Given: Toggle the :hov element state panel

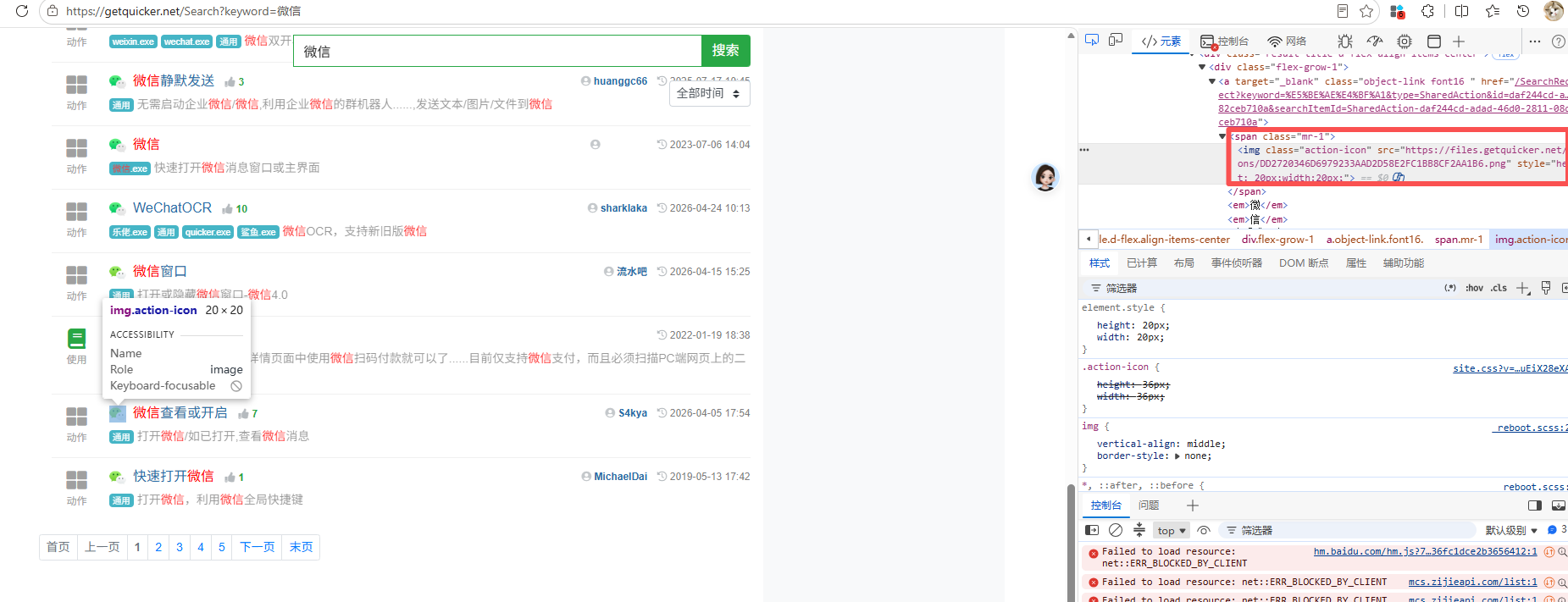Looking at the screenshot, I should [x=1475, y=288].
